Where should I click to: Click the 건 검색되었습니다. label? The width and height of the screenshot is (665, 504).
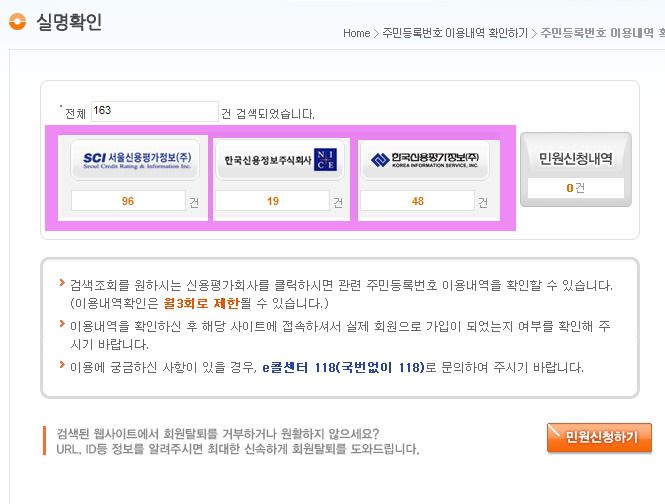point(268,114)
